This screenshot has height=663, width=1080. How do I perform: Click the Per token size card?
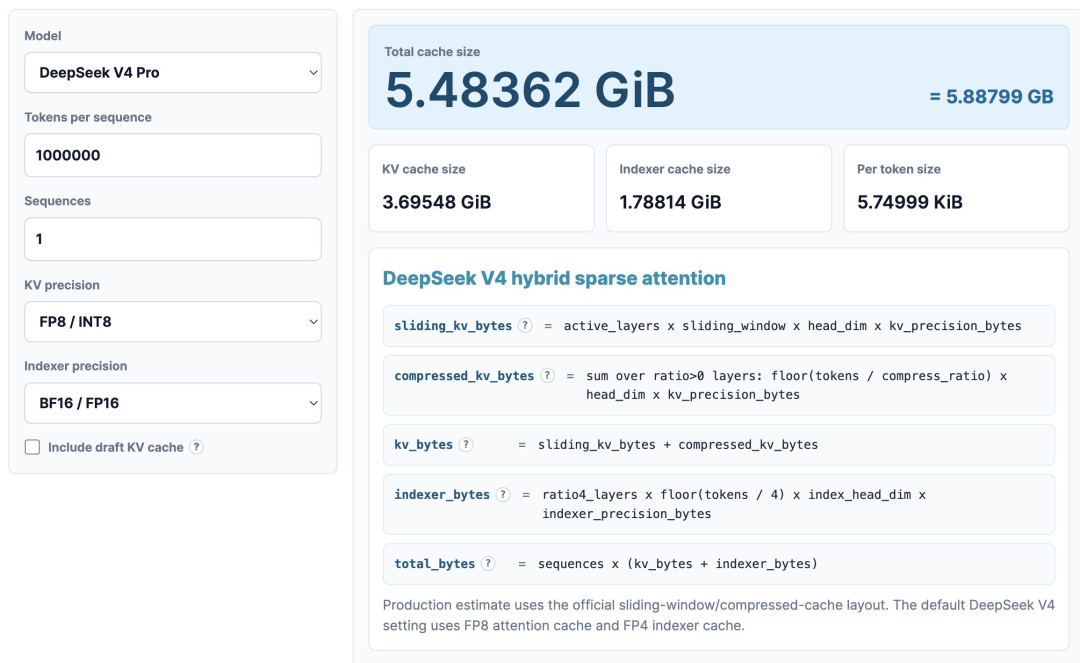point(956,188)
